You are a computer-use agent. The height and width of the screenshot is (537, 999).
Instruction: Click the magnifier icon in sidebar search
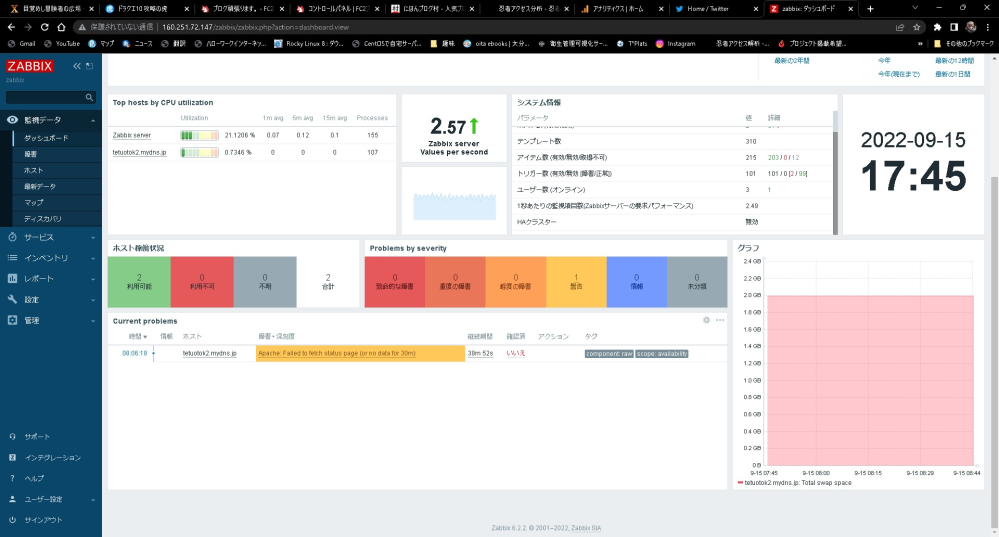click(90, 98)
